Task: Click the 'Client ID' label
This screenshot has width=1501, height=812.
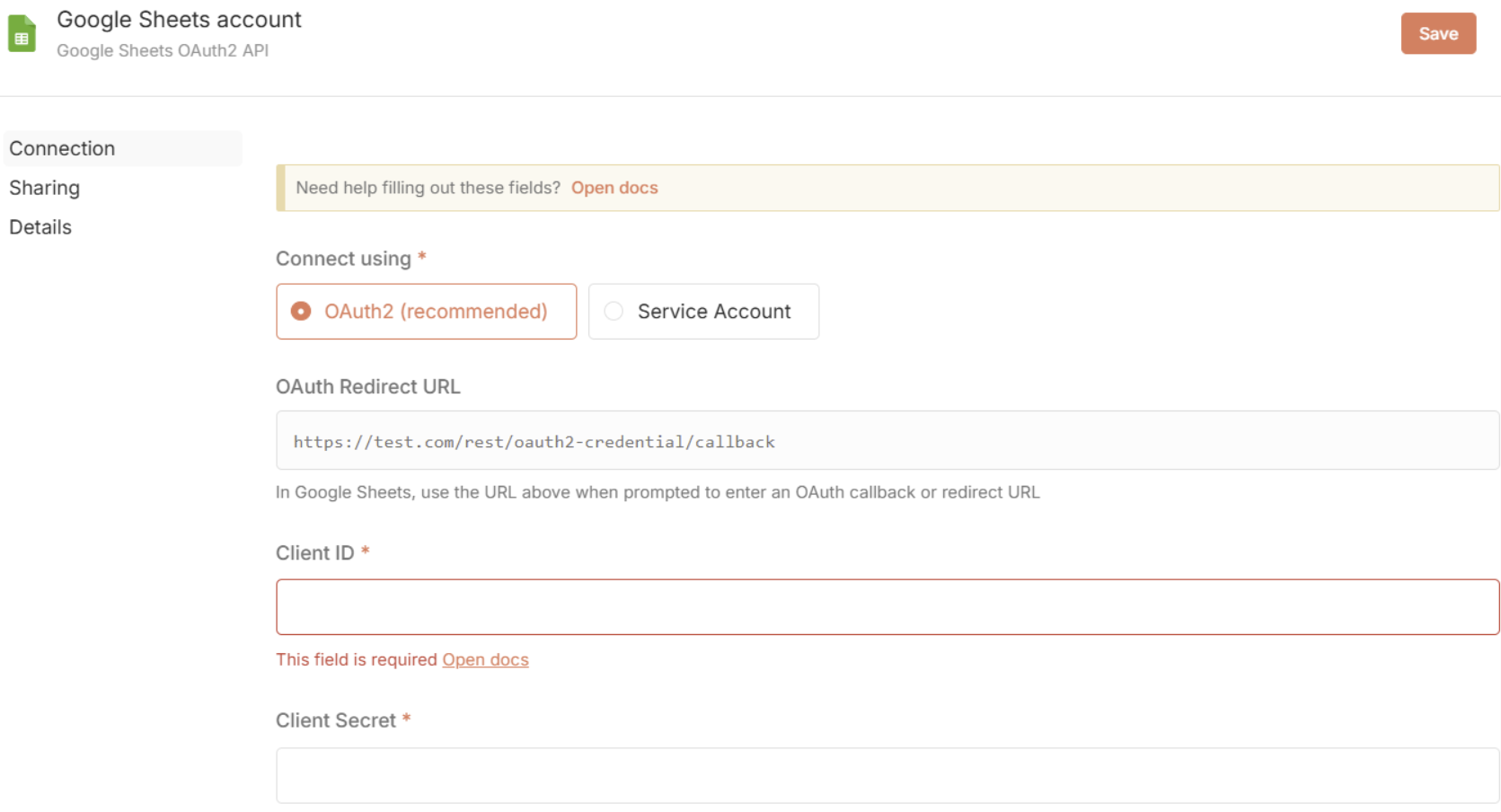Action: 315,553
